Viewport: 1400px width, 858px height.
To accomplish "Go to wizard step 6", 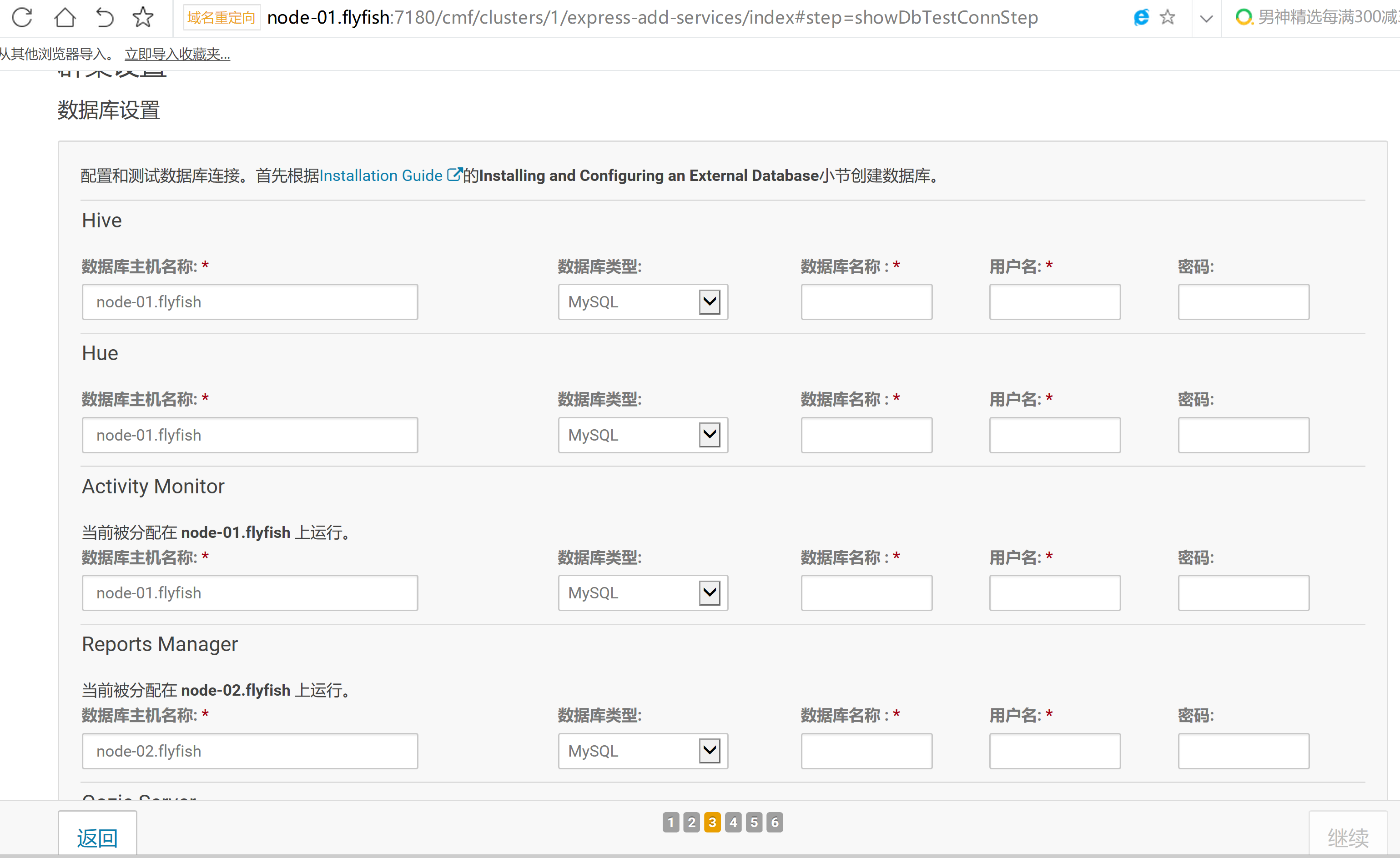I will (775, 822).
